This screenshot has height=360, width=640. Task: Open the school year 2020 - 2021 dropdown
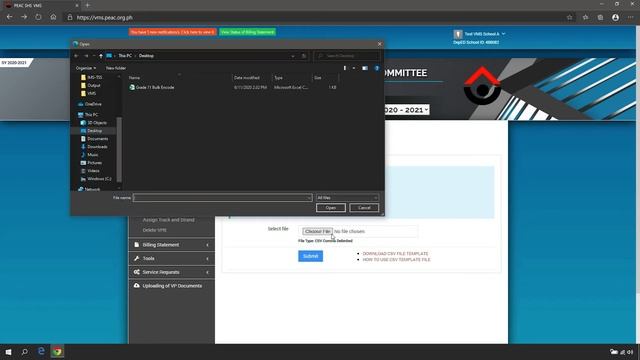[406, 110]
